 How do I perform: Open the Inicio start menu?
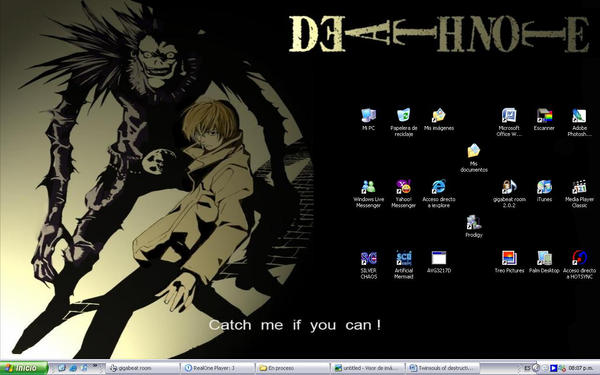click(24, 368)
